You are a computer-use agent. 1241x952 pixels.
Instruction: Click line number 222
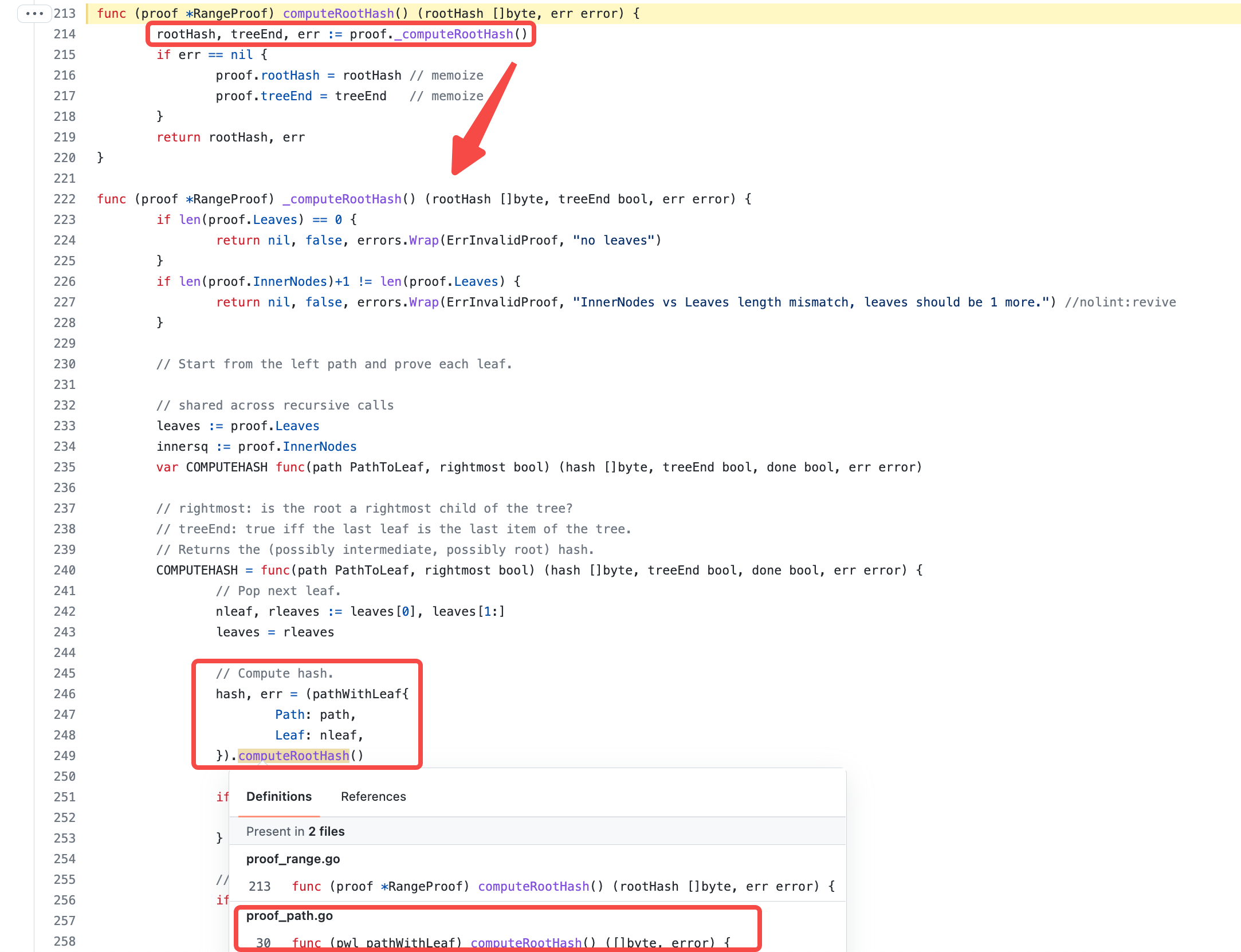(x=65, y=199)
